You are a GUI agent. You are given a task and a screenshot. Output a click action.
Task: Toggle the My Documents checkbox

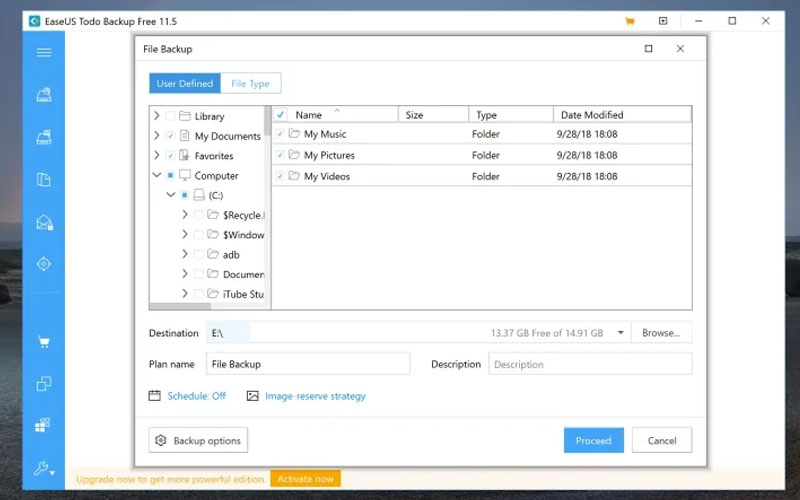(x=170, y=136)
